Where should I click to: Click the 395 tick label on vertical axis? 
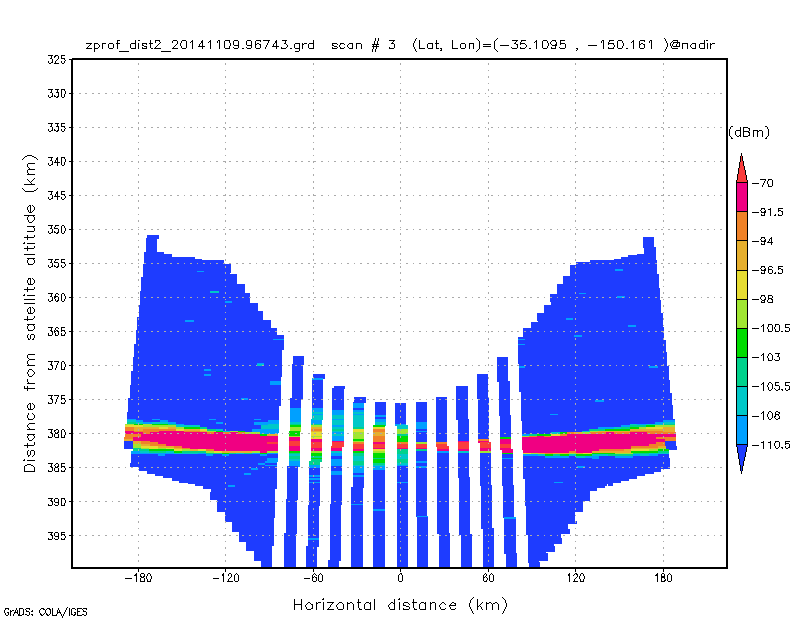pyautogui.click(x=57, y=535)
